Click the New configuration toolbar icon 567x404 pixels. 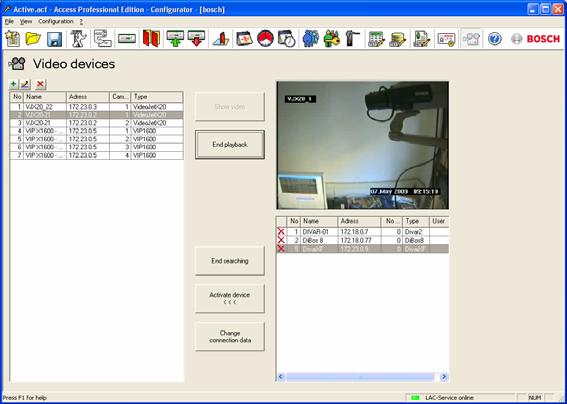coord(13,38)
